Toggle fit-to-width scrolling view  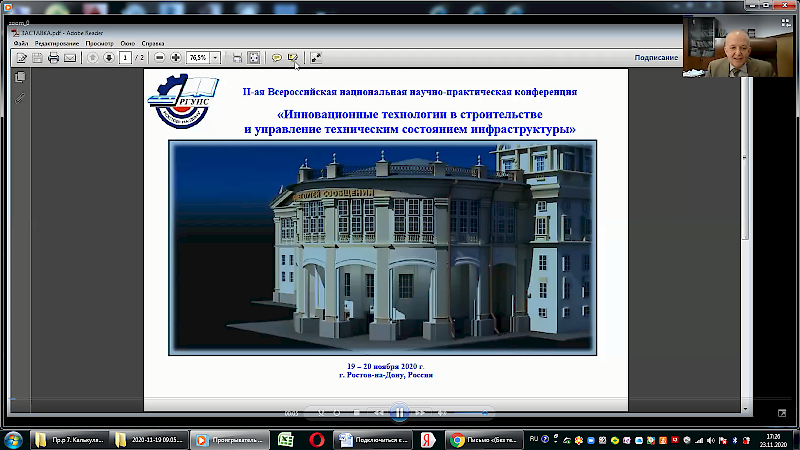pos(237,58)
